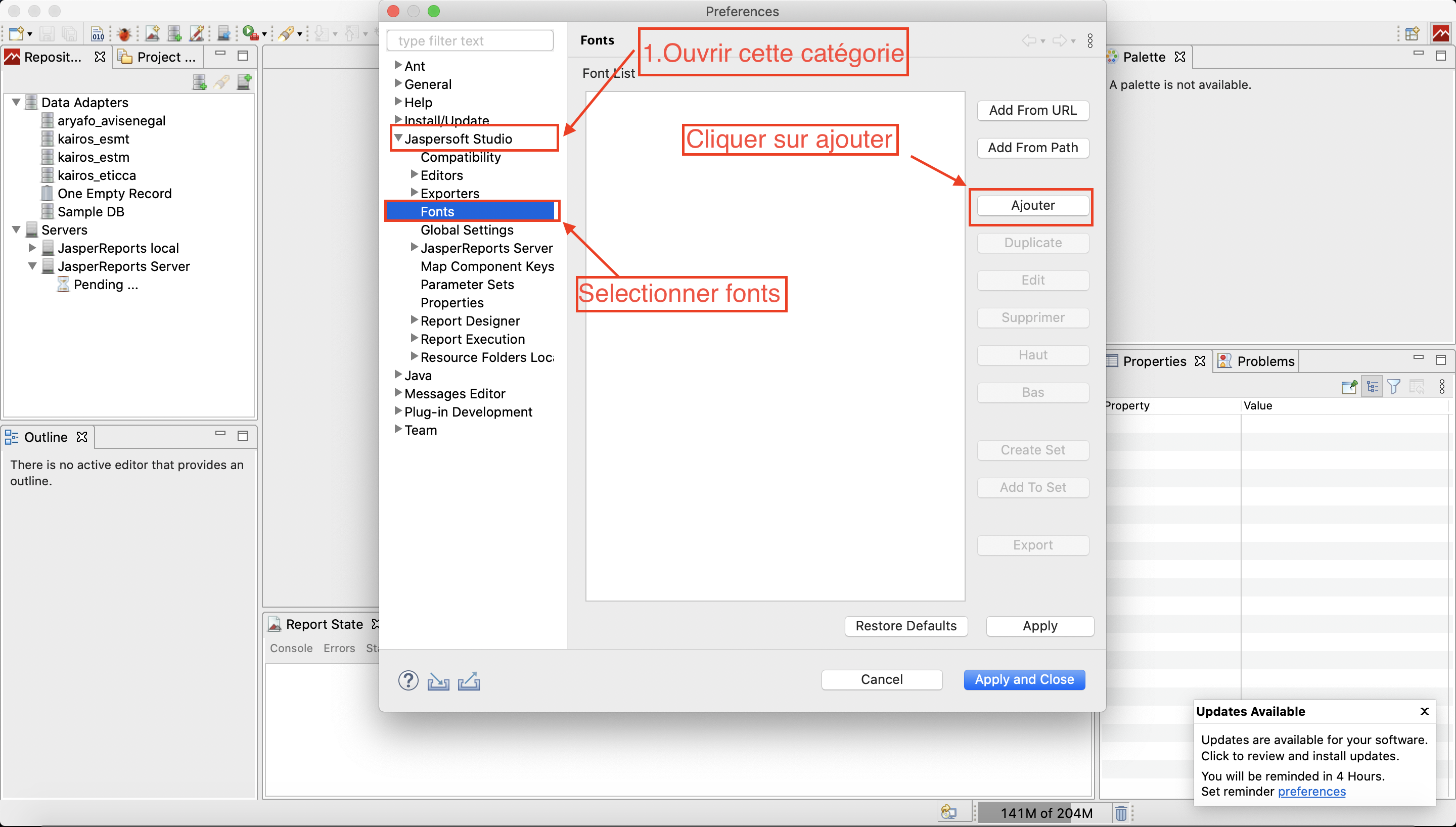Screen dimensions: 1456x827
Task: Click the Help question mark icon
Action: pyautogui.click(x=407, y=680)
